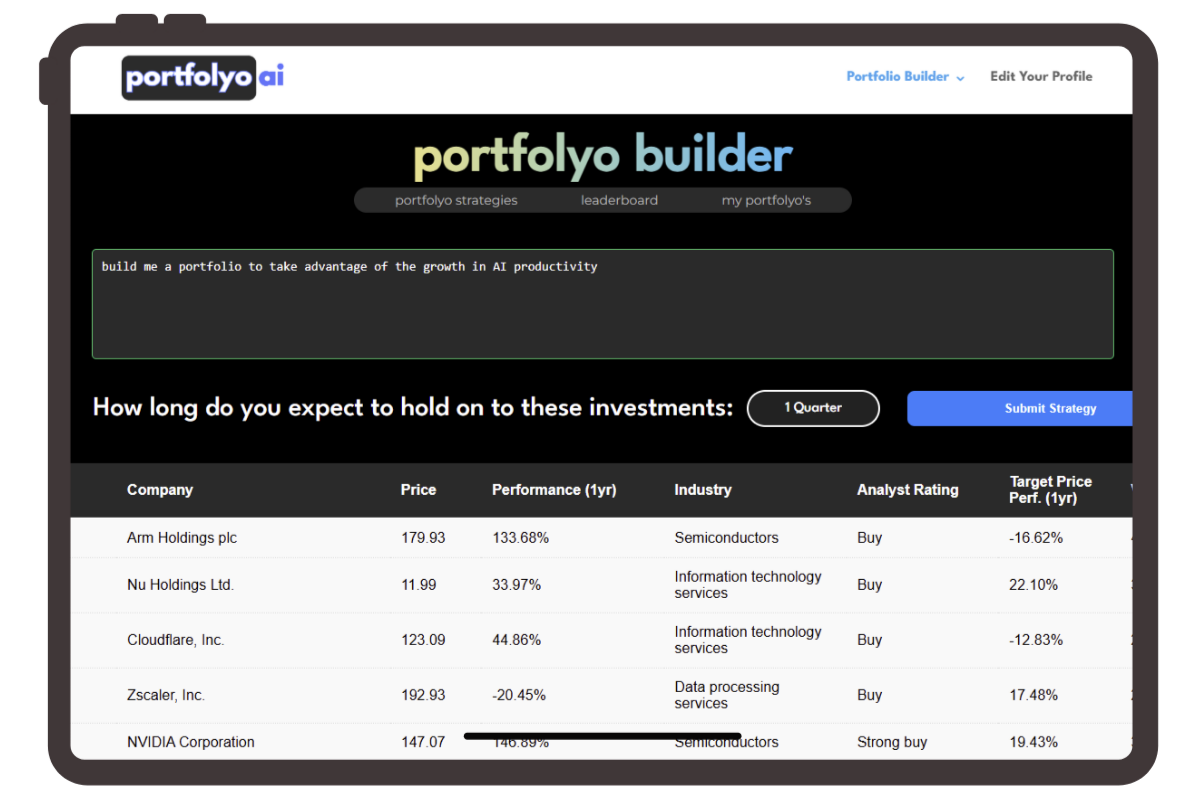Image resolution: width=1200 pixels, height=800 pixels.
Task: Click into the strategy prompt text box
Action: [602, 304]
